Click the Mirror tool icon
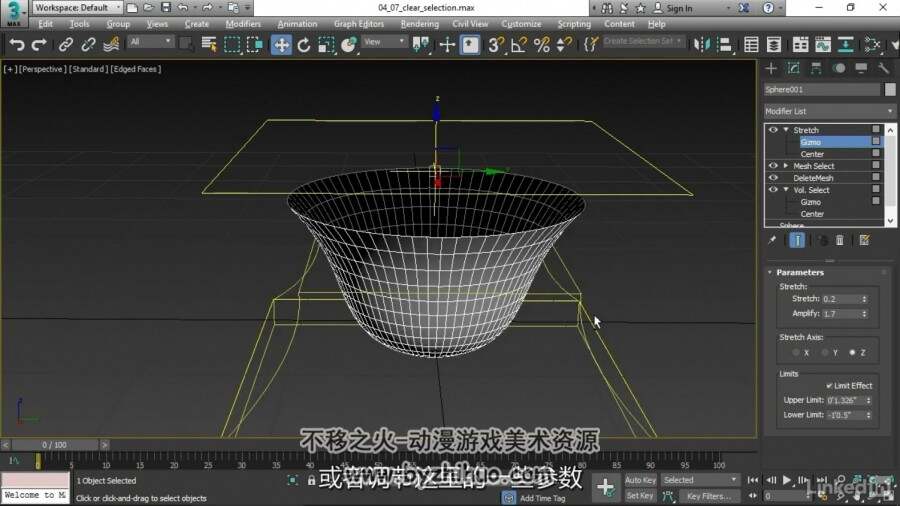The image size is (900, 506). [701, 45]
